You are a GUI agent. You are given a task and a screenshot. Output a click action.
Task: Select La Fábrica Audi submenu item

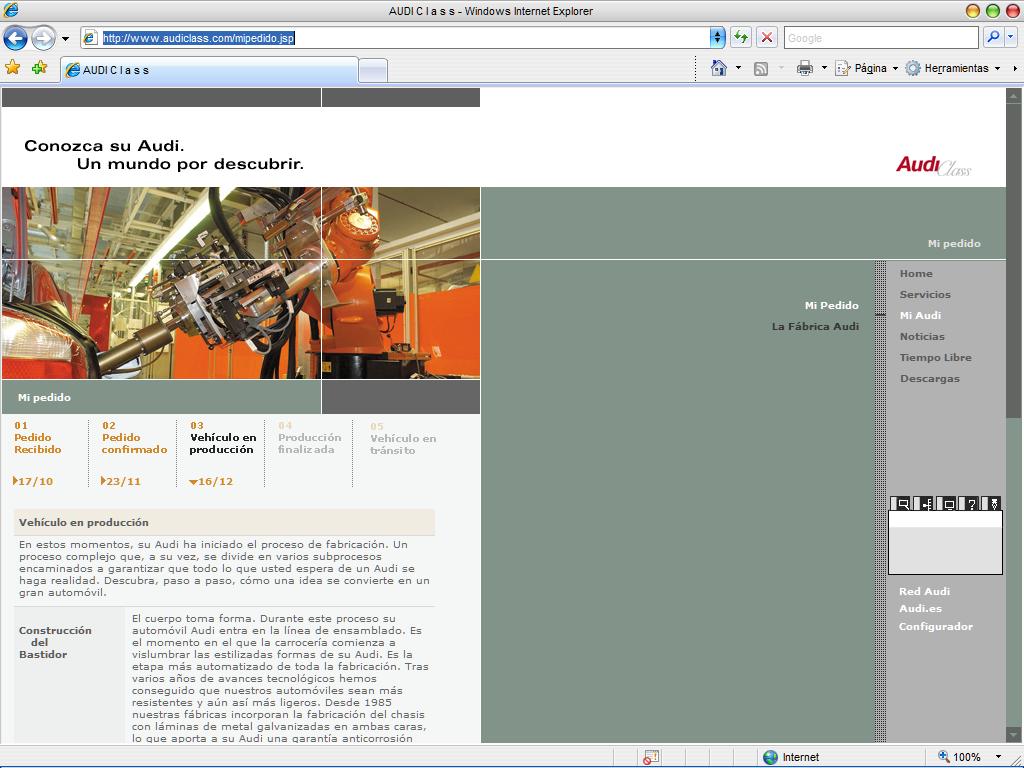pos(815,326)
